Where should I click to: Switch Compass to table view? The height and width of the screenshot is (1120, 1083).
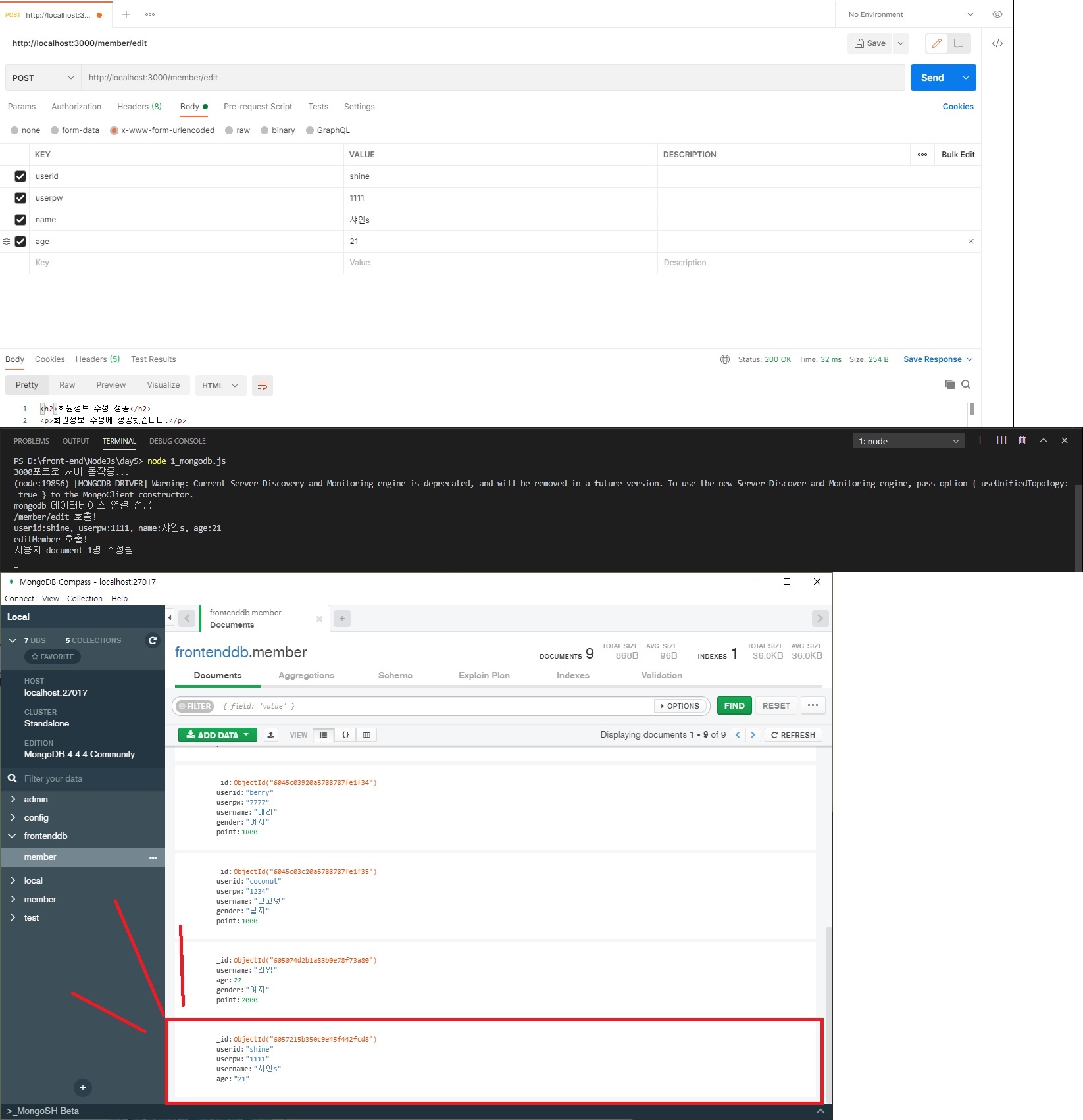tap(366, 735)
